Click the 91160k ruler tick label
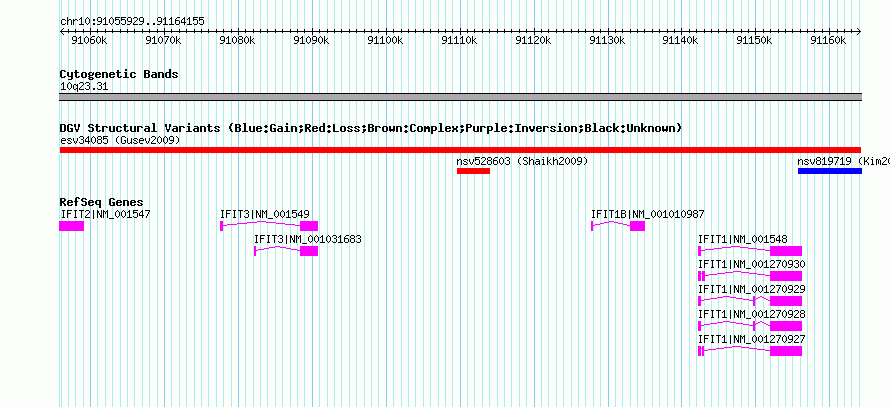 coord(829,41)
